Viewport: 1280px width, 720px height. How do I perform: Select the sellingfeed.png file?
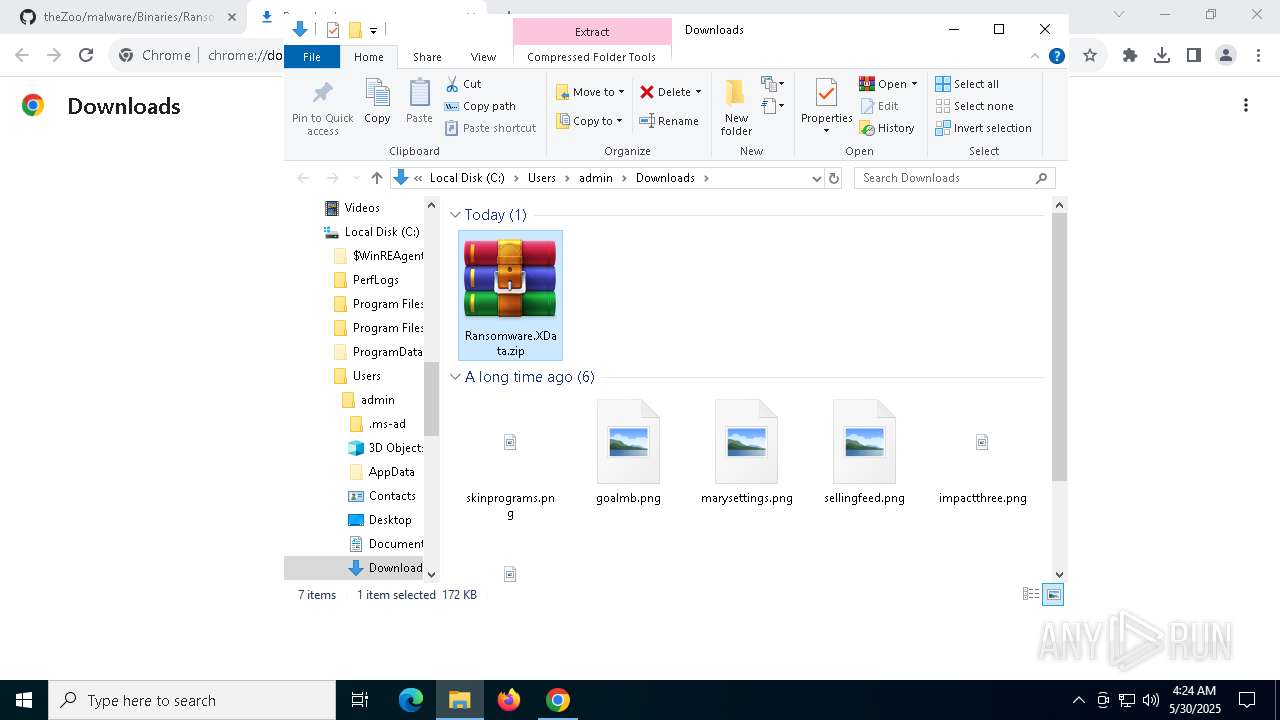[864, 453]
